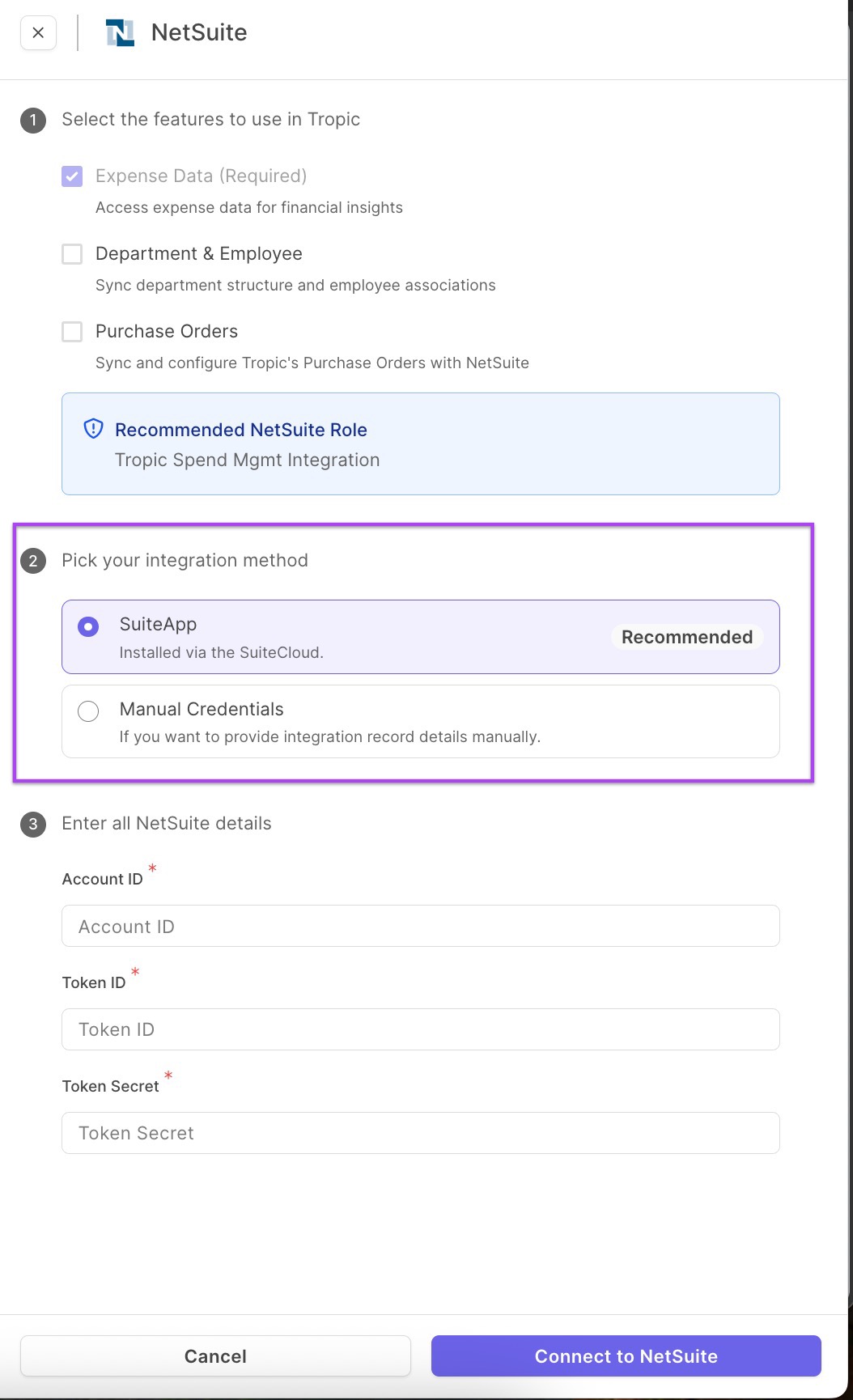The image size is (853, 1400).
Task: Click the step 1 number badge
Action: coord(33,121)
